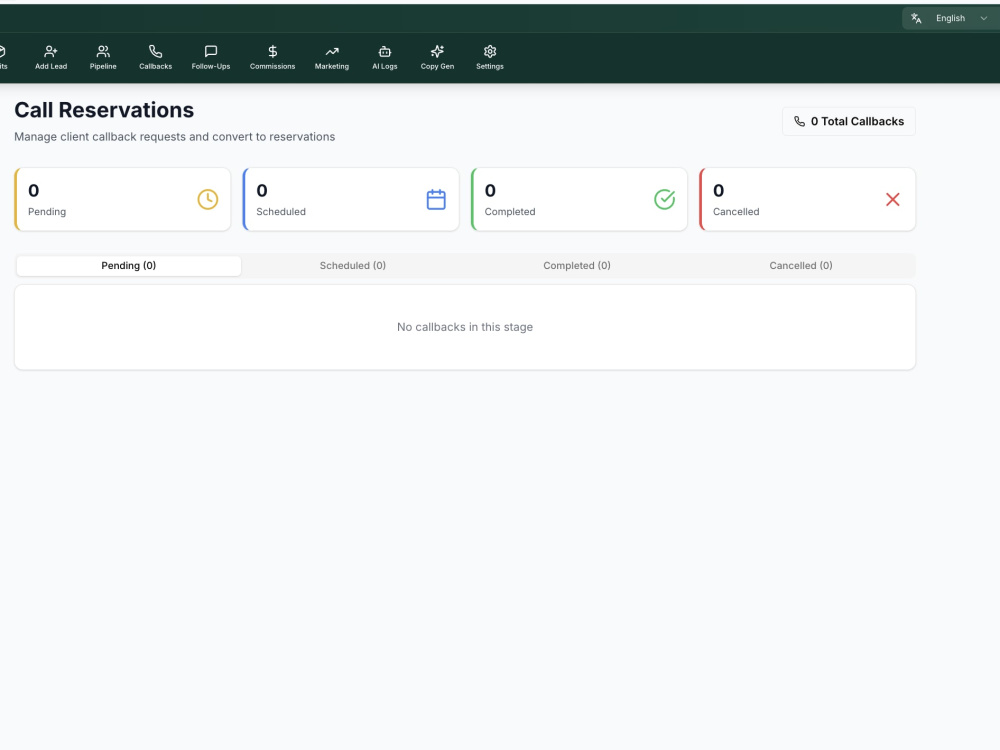Expand the English language dropdown
The image size is (1000, 750).
coord(950,18)
